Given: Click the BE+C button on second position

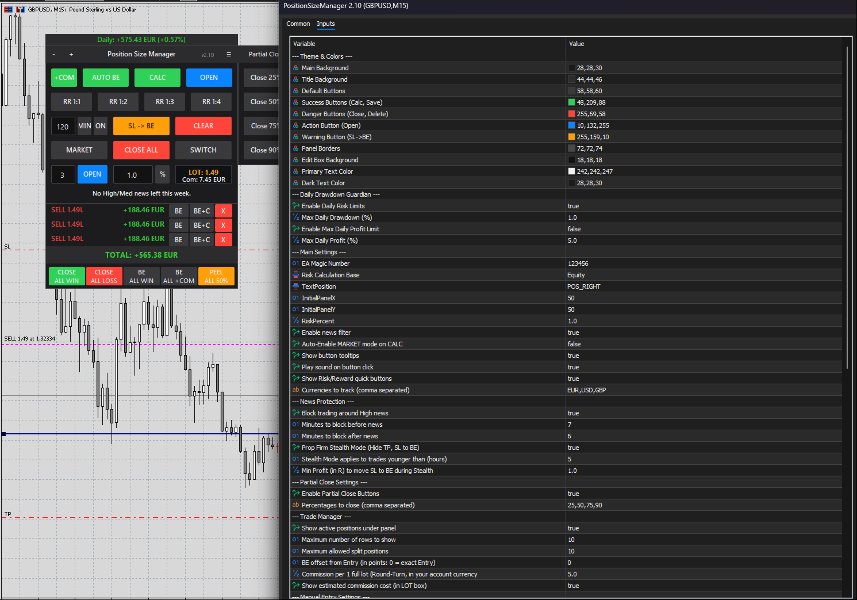Looking at the screenshot, I should point(201,225).
